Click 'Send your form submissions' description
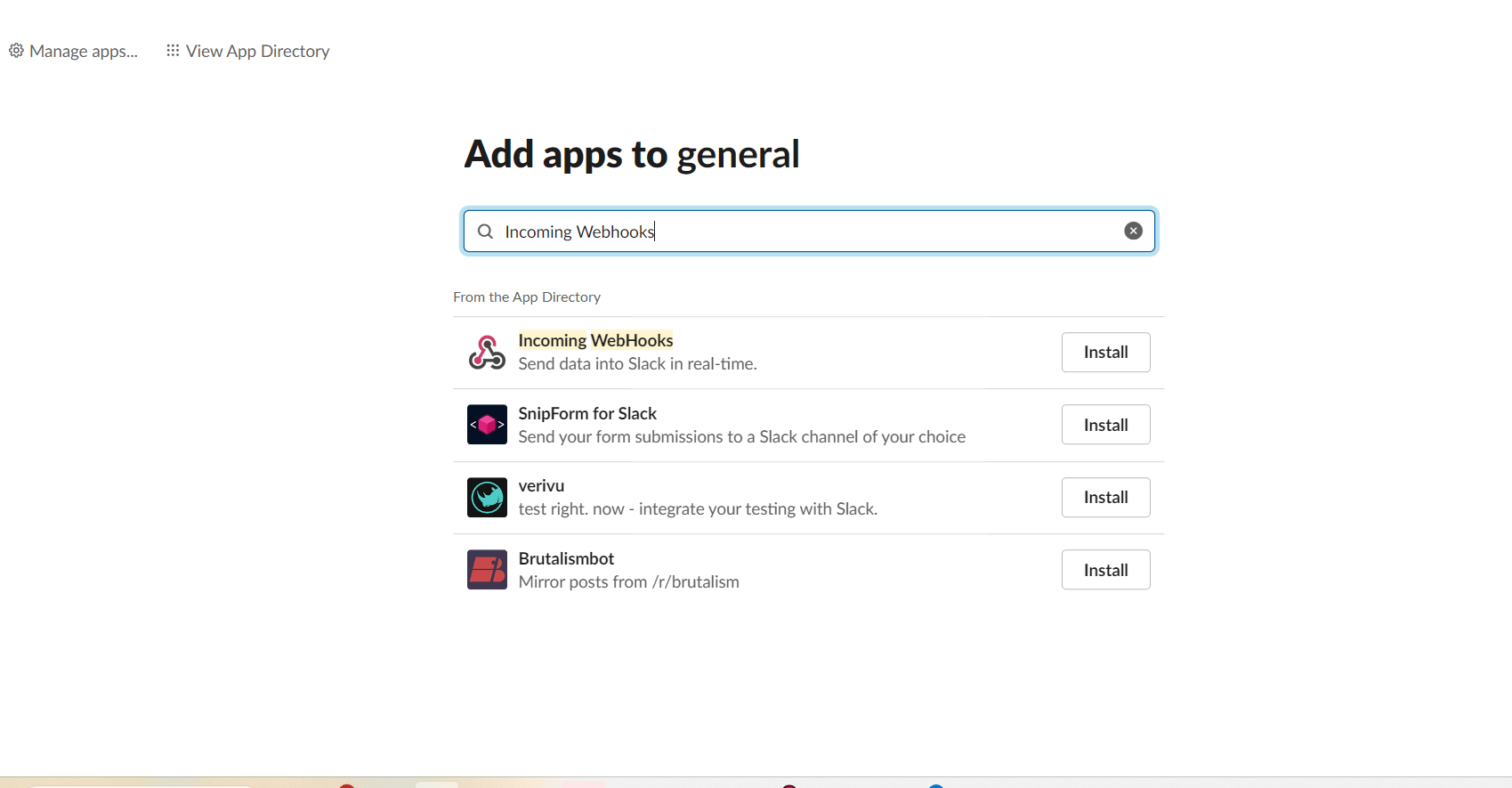This screenshot has height=788, width=1512. click(x=741, y=437)
